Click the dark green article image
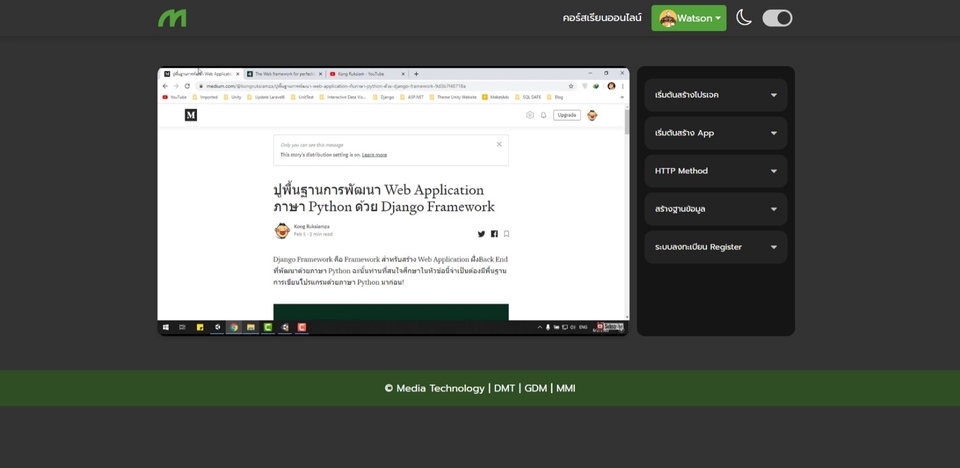 tap(391, 312)
